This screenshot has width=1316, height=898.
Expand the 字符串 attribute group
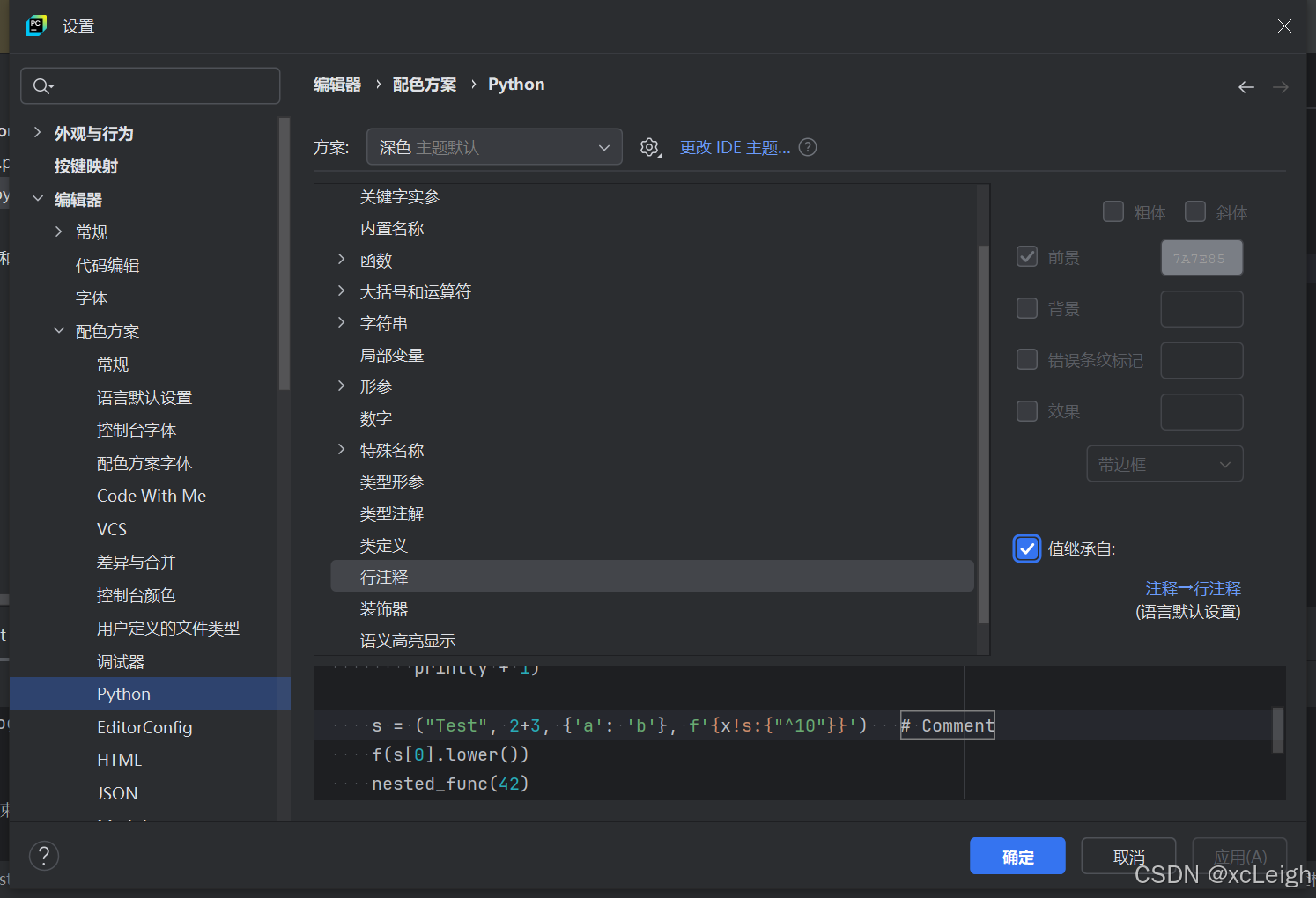pyautogui.click(x=341, y=322)
